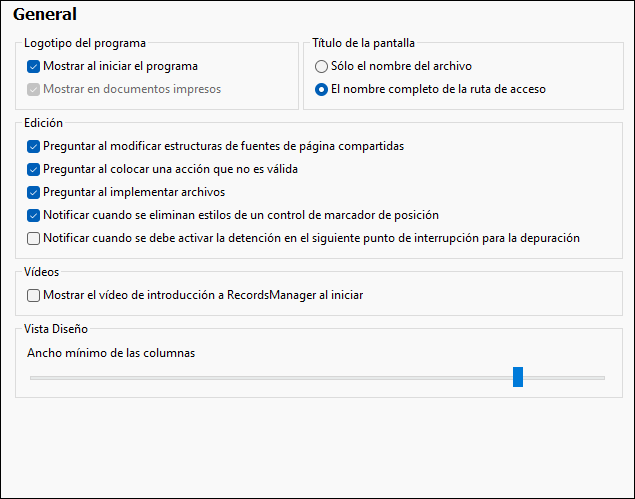This screenshot has width=635, height=499.
Task: Turn off "Notificar cuando se eliminan estilos"
Action: tap(34, 215)
